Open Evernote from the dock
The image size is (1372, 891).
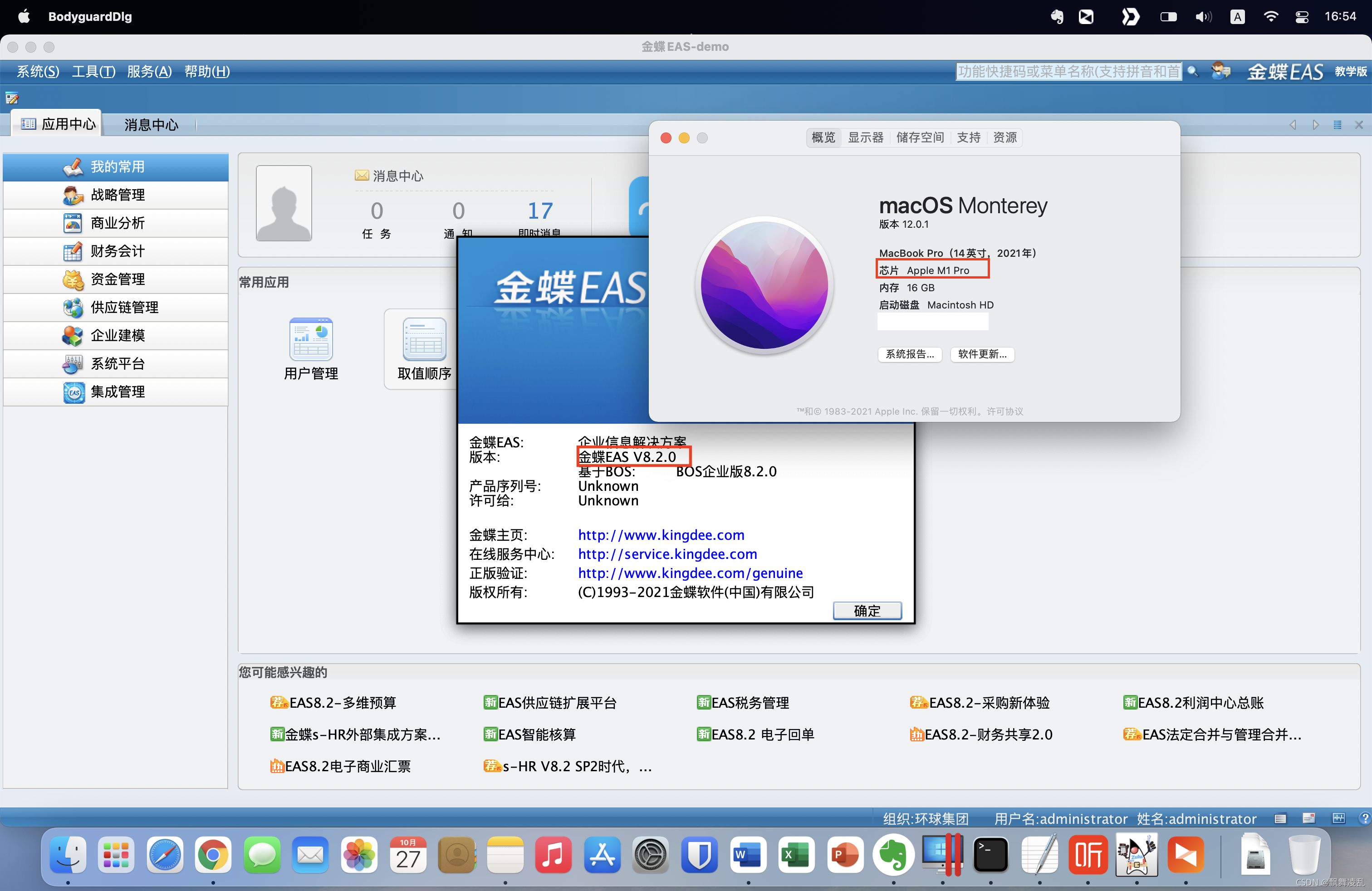[x=893, y=854]
